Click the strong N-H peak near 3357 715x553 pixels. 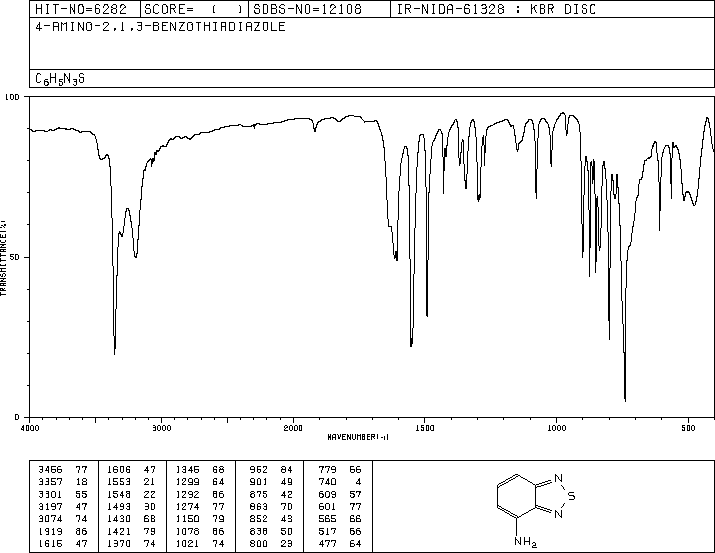tap(114, 353)
